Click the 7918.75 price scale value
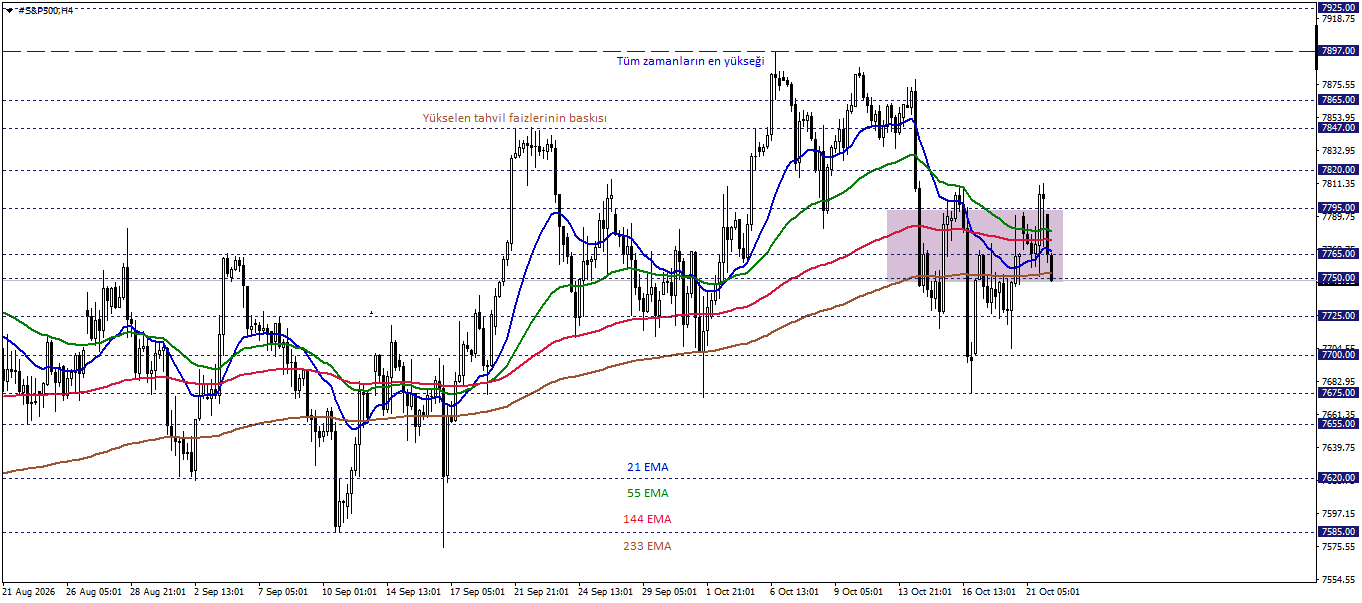 [x=1338, y=19]
